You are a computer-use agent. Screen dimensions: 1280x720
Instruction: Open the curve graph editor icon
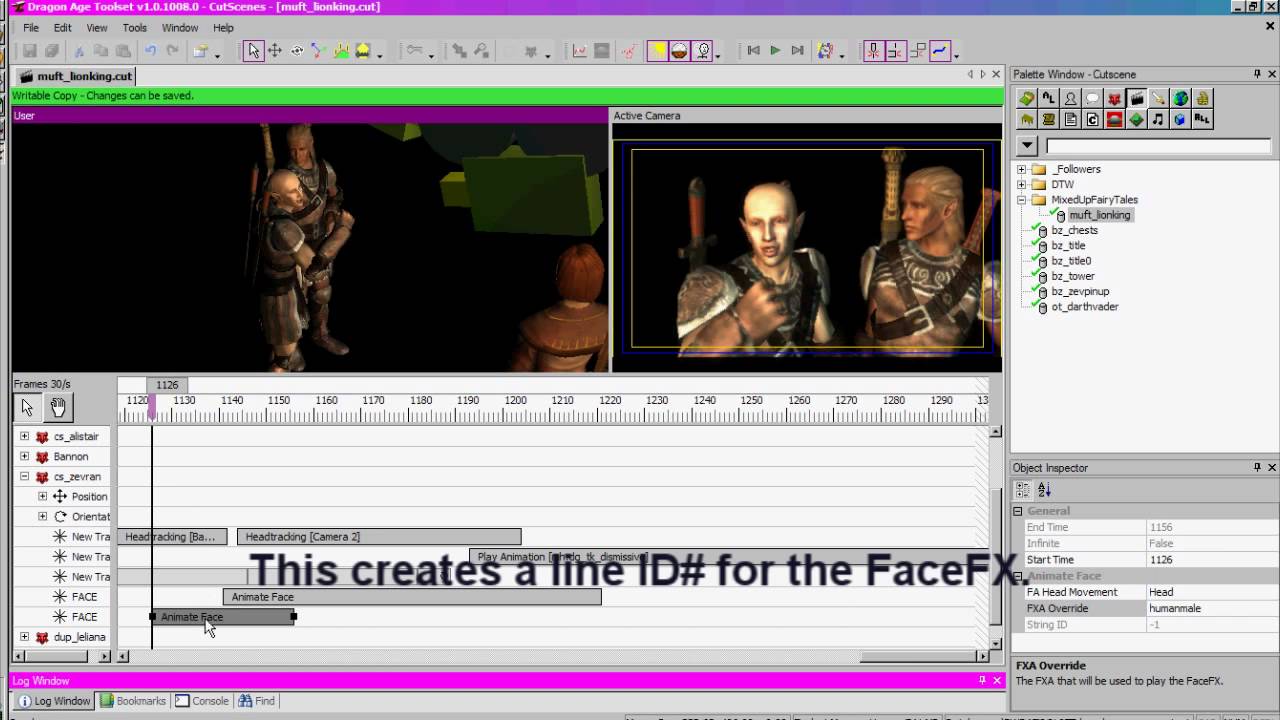579,51
